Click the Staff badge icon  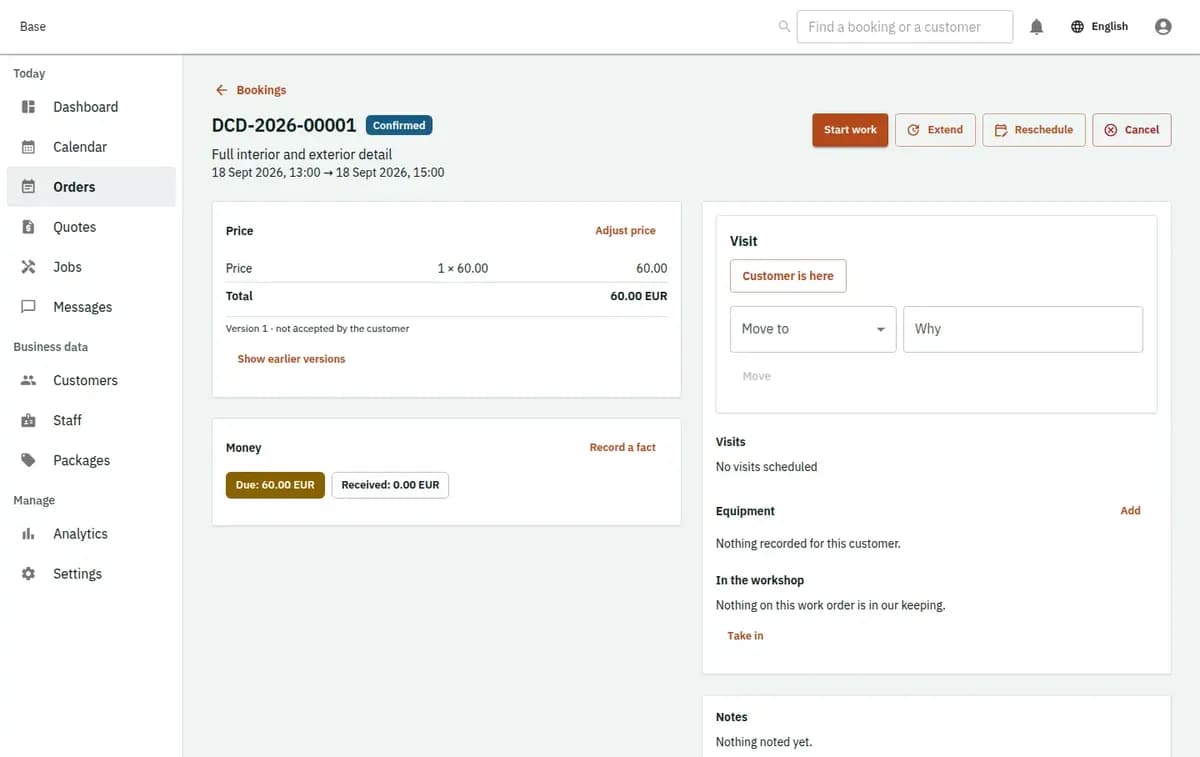click(x=29, y=420)
